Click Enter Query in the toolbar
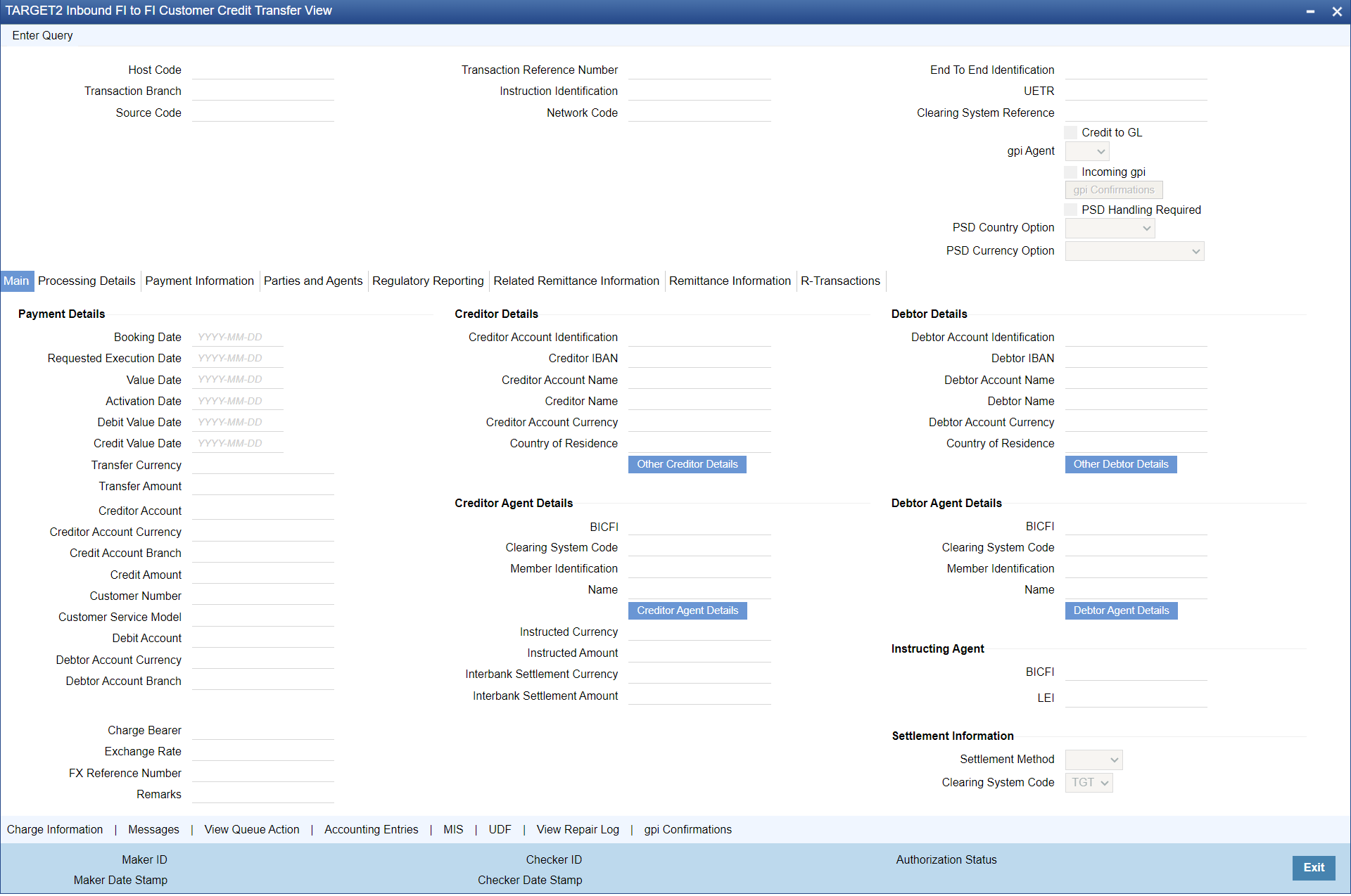Viewport: 1351px width, 896px height. click(x=42, y=35)
